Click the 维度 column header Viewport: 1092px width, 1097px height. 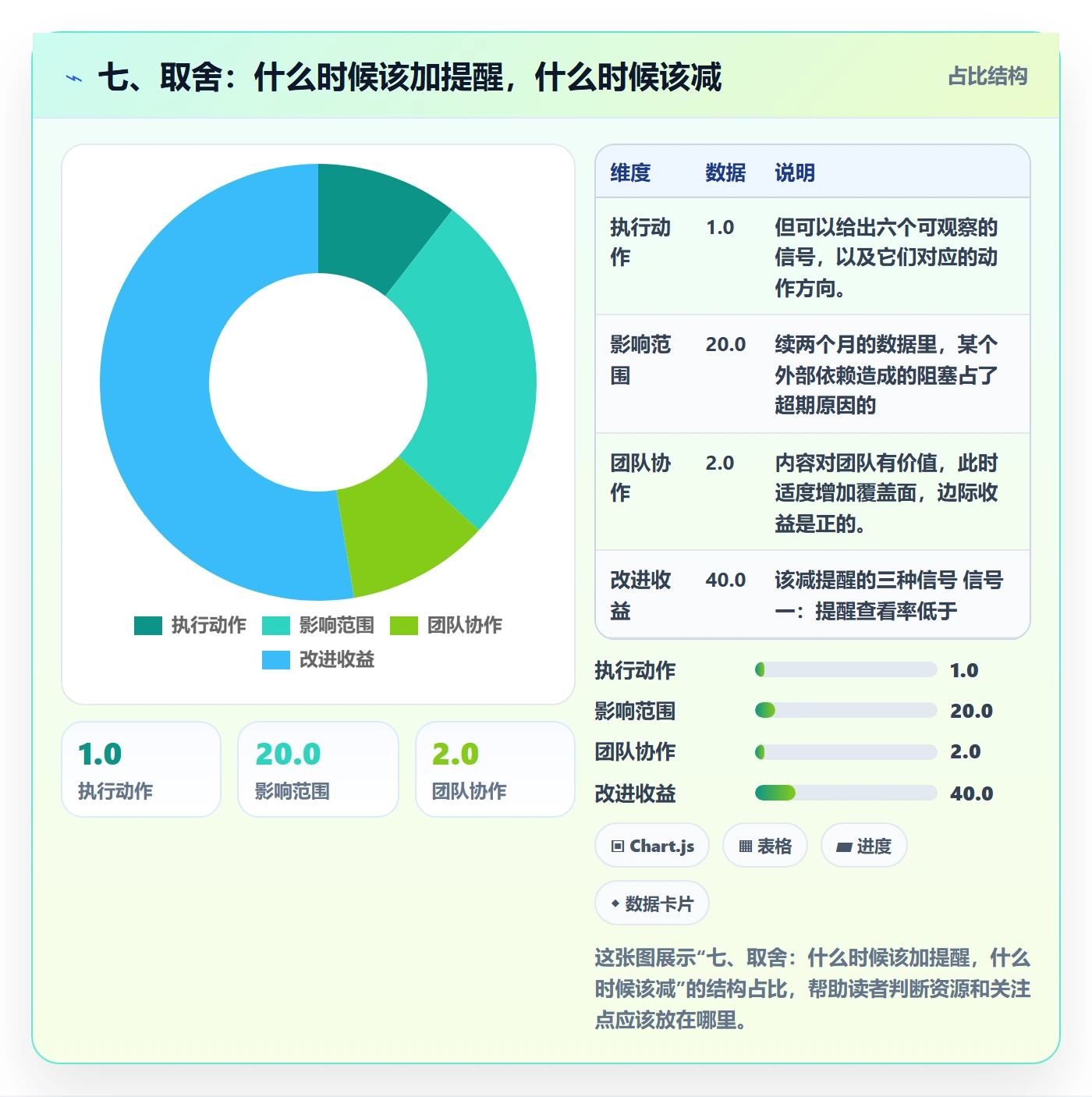click(630, 172)
